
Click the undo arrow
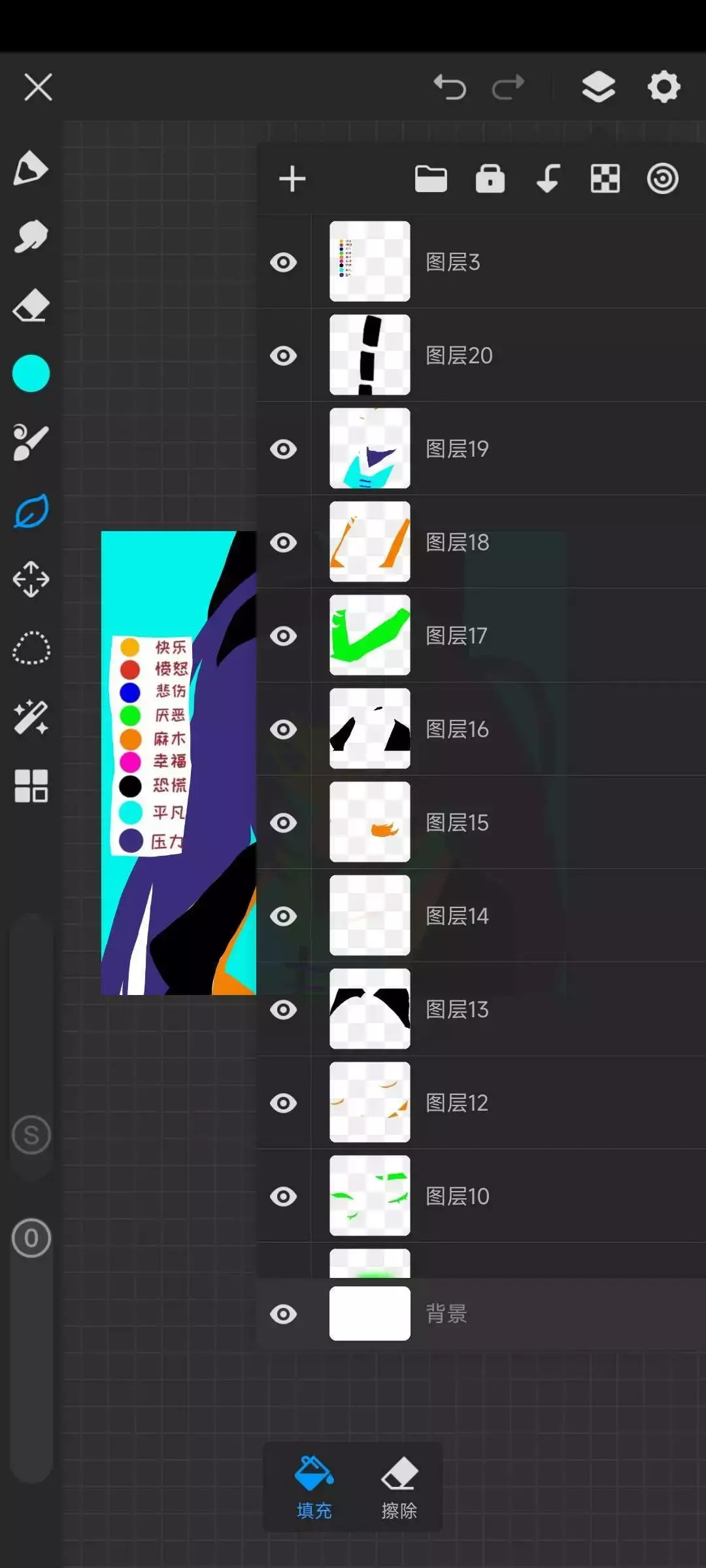tap(450, 87)
